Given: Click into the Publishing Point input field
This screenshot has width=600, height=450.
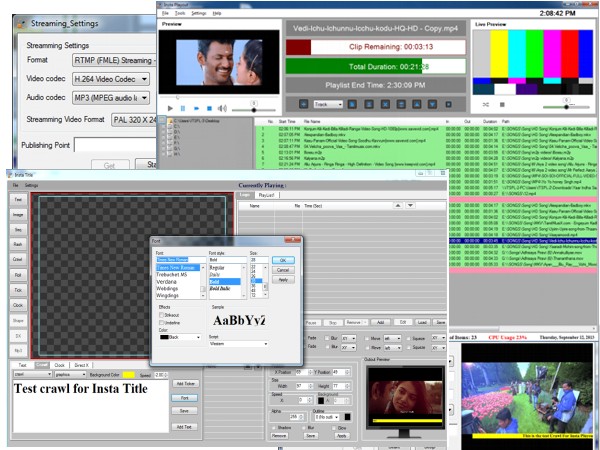Looking at the screenshot, I should (115, 145).
